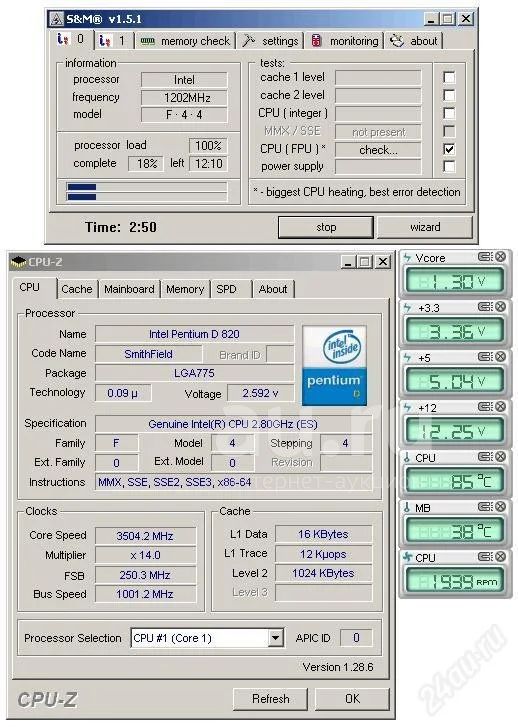Click the S&M frequency 1202MHz field

[184, 98]
